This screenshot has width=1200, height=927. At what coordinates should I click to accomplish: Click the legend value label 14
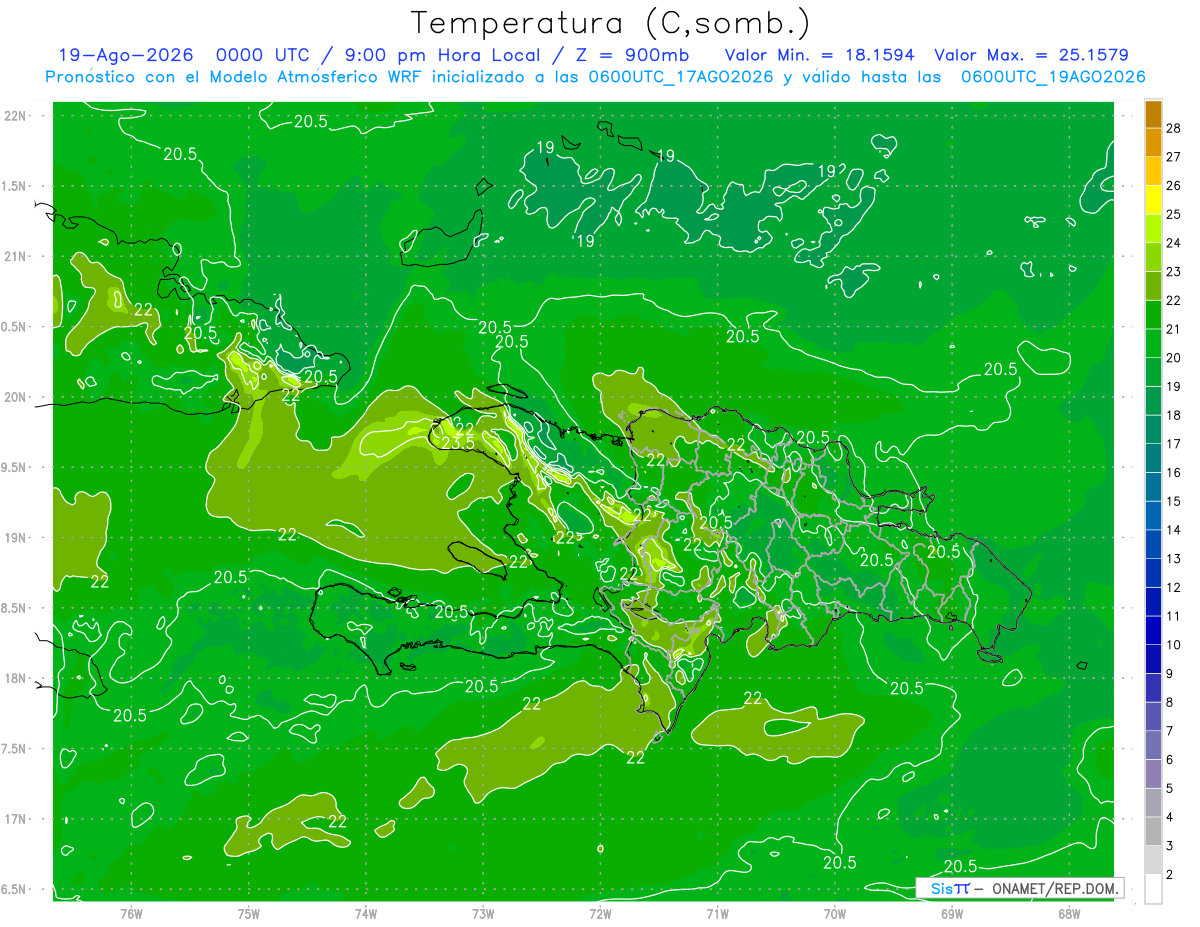click(x=1174, y=530)
